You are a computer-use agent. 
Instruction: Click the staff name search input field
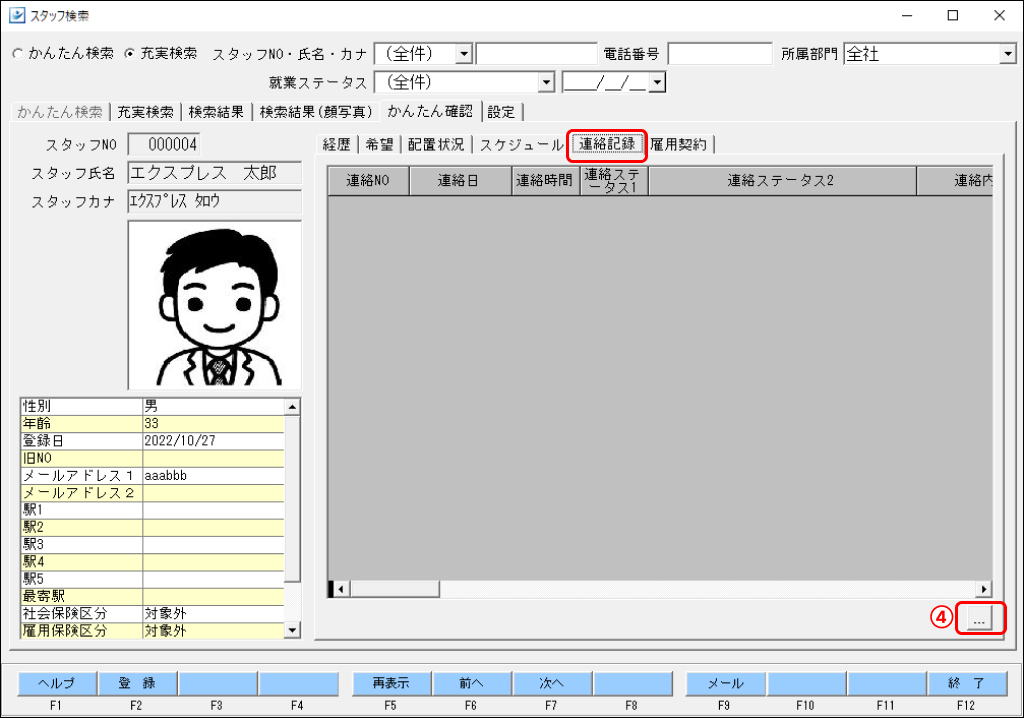[x=536, y=54]
